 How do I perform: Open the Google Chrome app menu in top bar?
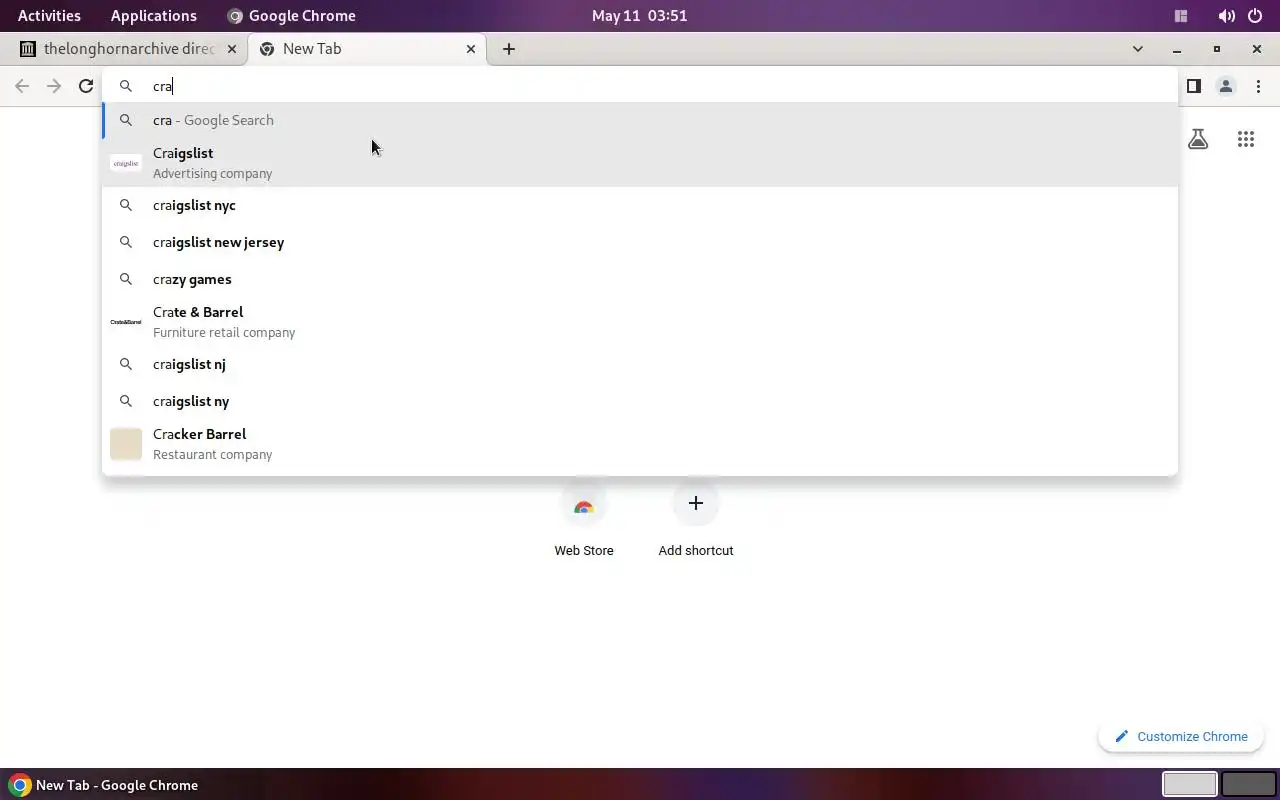coord(291,15)
